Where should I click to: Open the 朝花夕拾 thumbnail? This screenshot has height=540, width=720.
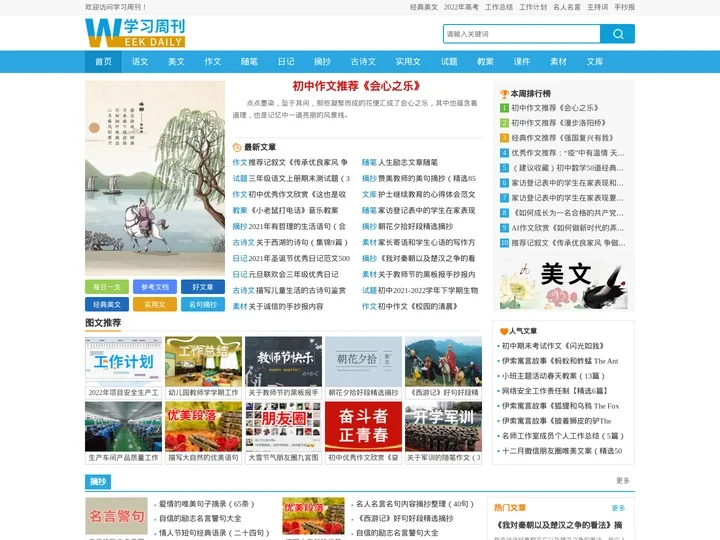[363, 362]
